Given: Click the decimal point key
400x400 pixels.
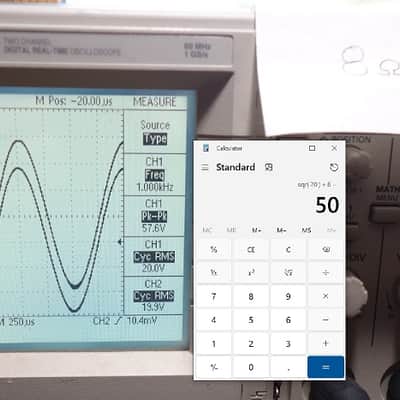Looking at the screenshot, I should (x=288, y=367).
